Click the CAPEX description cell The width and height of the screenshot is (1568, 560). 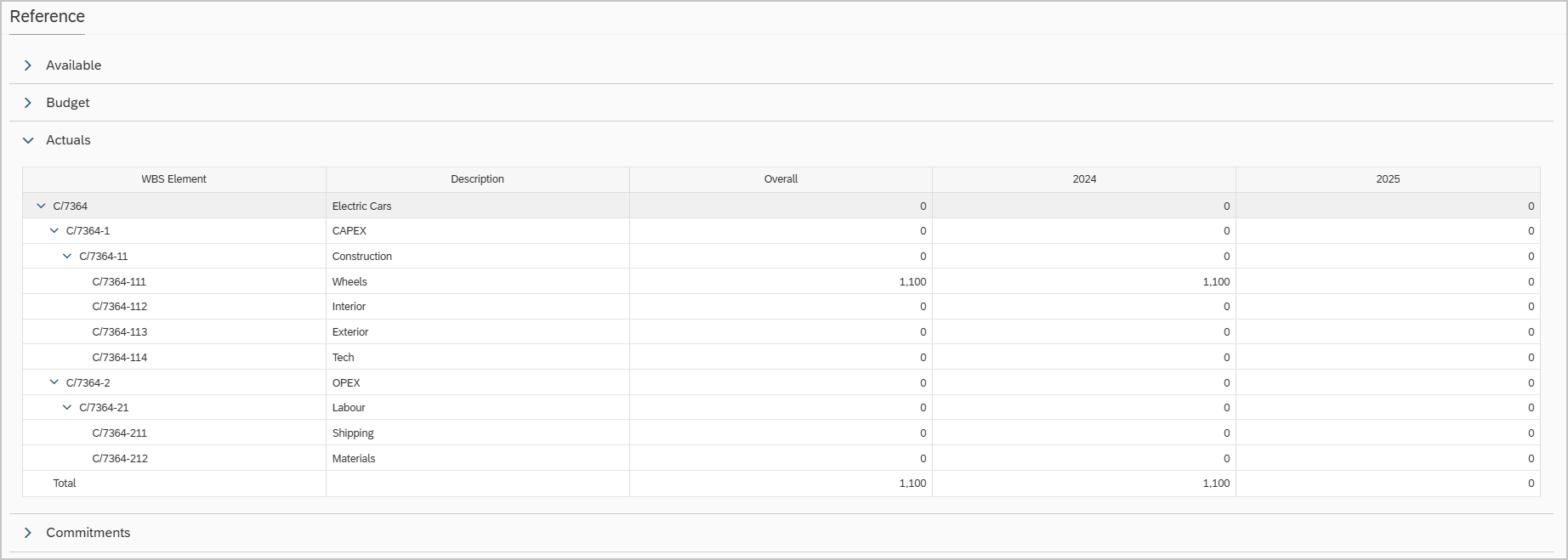pos(478,230)
